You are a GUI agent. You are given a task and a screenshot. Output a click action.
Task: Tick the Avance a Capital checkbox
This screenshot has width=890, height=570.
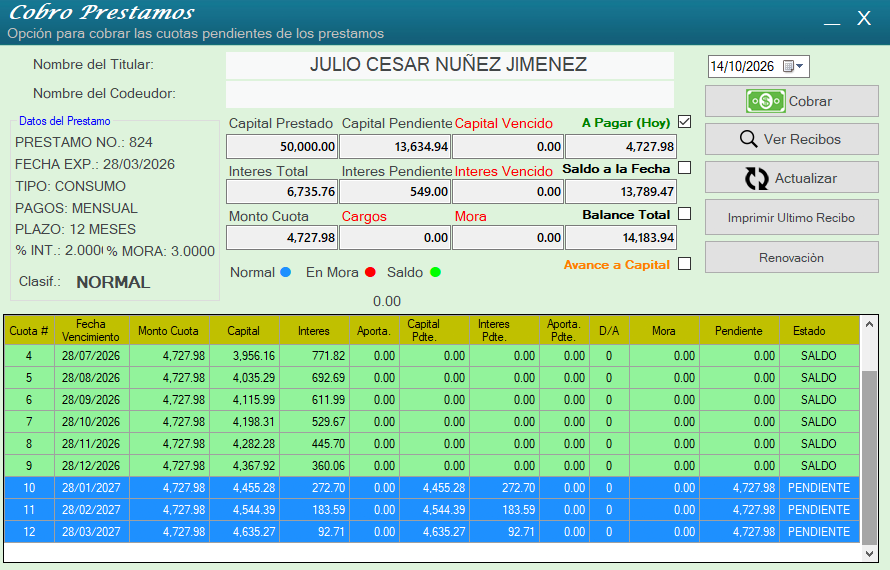pyautogui.click(x=685, y=264)
